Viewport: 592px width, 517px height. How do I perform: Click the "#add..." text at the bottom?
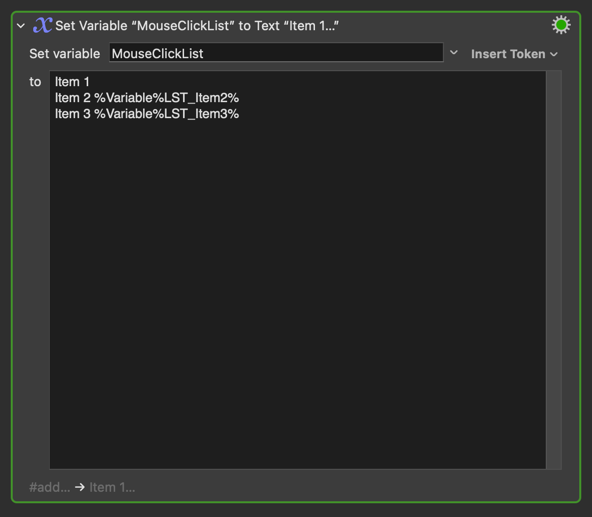point(49,487)
